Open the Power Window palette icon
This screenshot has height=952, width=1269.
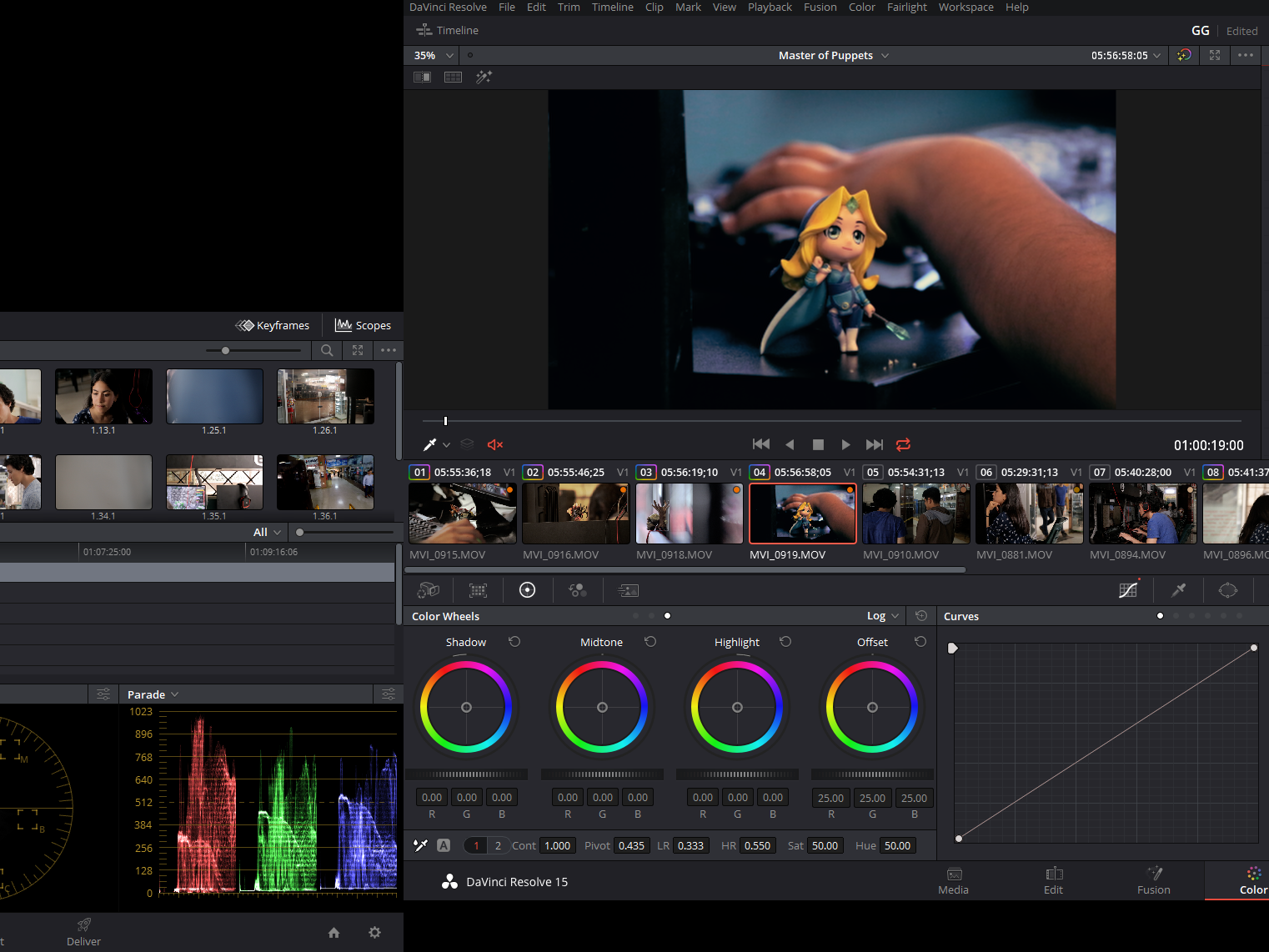tap(1228, 590)
